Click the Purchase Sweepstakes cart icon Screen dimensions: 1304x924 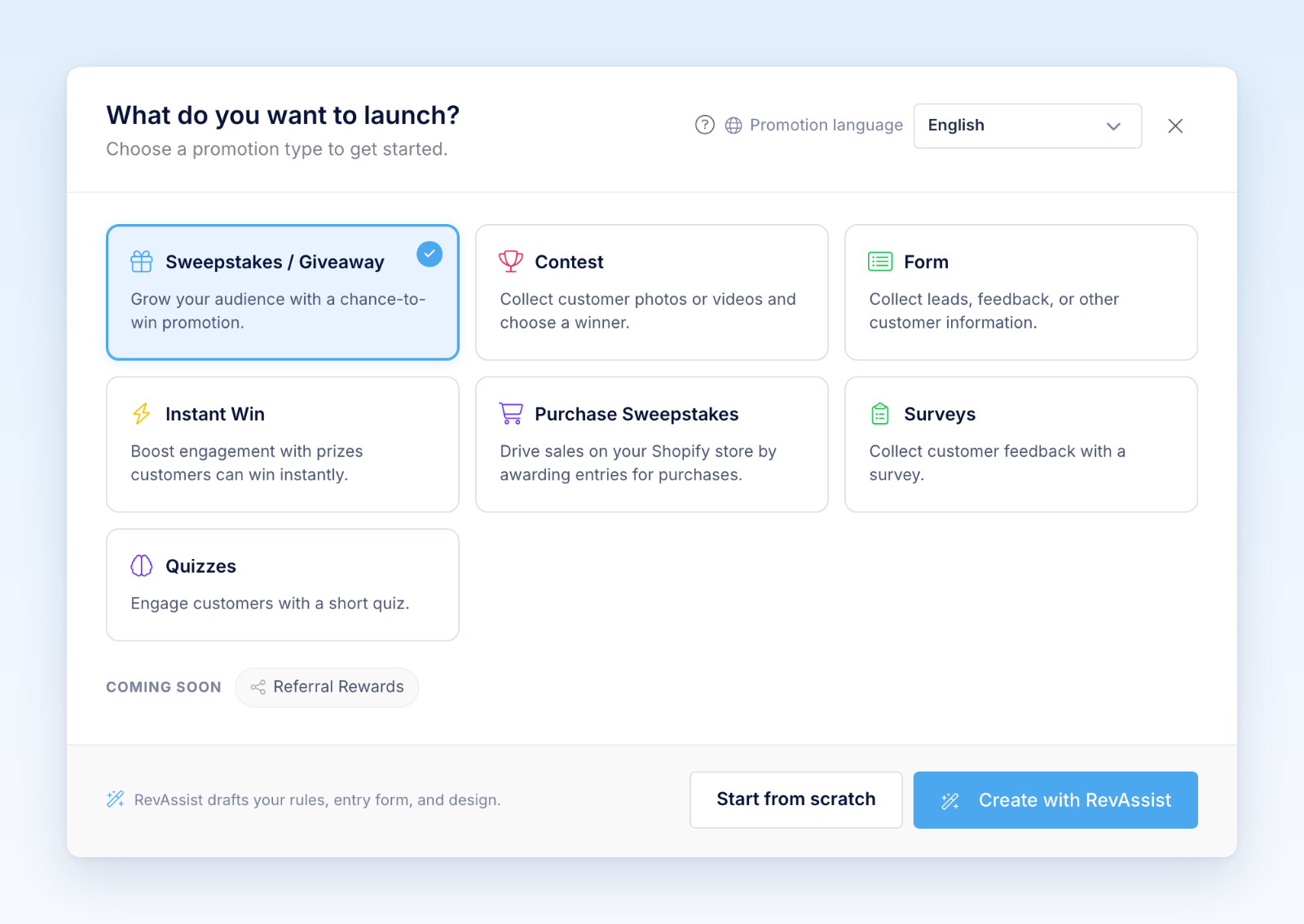511,414
